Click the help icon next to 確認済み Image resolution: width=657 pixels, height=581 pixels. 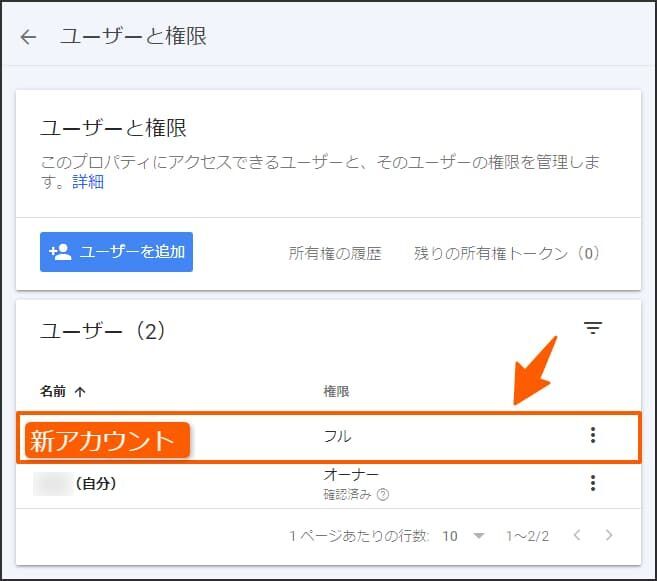tap(383, 495)
